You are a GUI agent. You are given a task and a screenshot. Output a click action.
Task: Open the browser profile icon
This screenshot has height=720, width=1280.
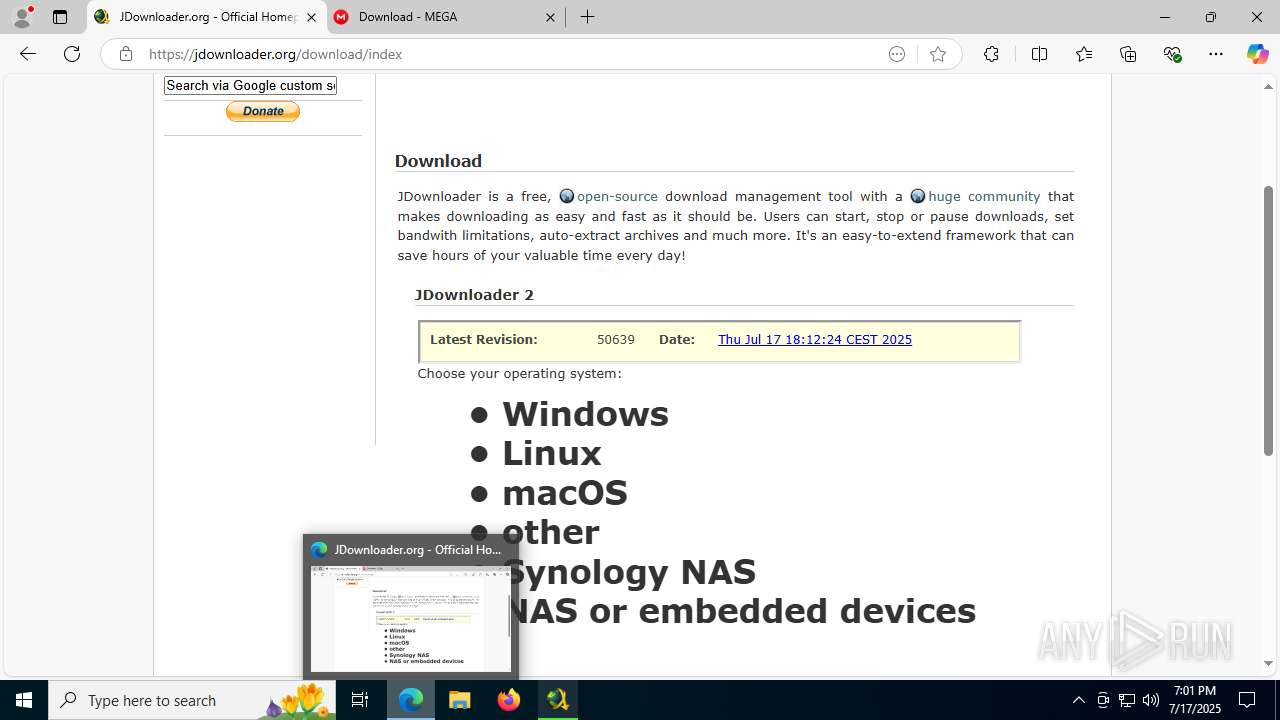22,17
